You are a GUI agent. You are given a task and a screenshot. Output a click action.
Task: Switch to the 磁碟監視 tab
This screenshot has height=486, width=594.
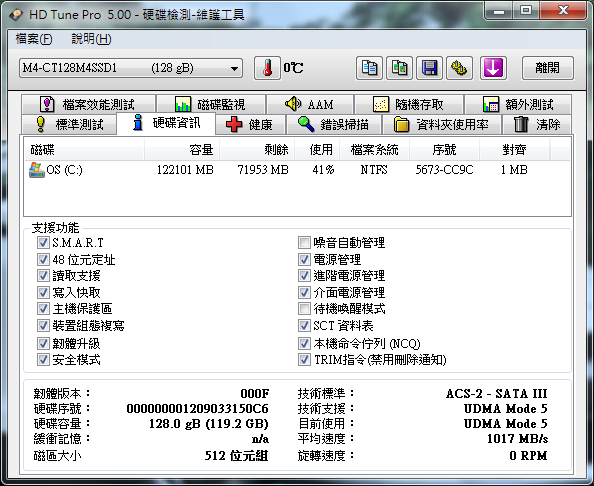coord(211,104)
